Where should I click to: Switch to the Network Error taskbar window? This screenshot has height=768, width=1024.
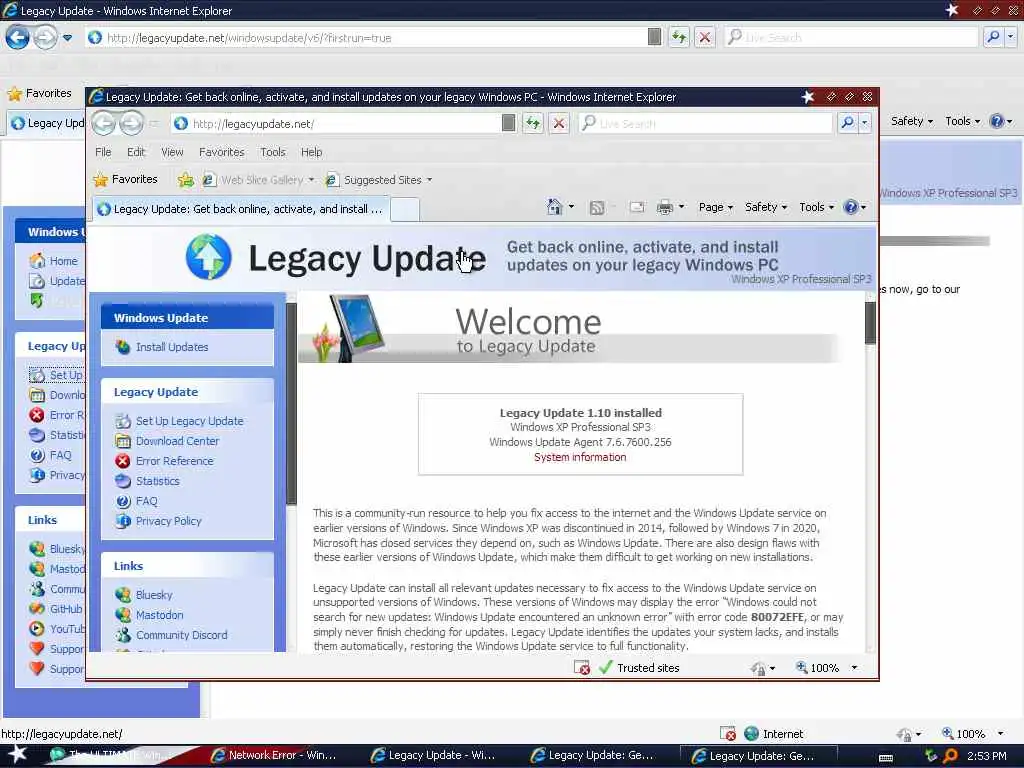(274, 756)
